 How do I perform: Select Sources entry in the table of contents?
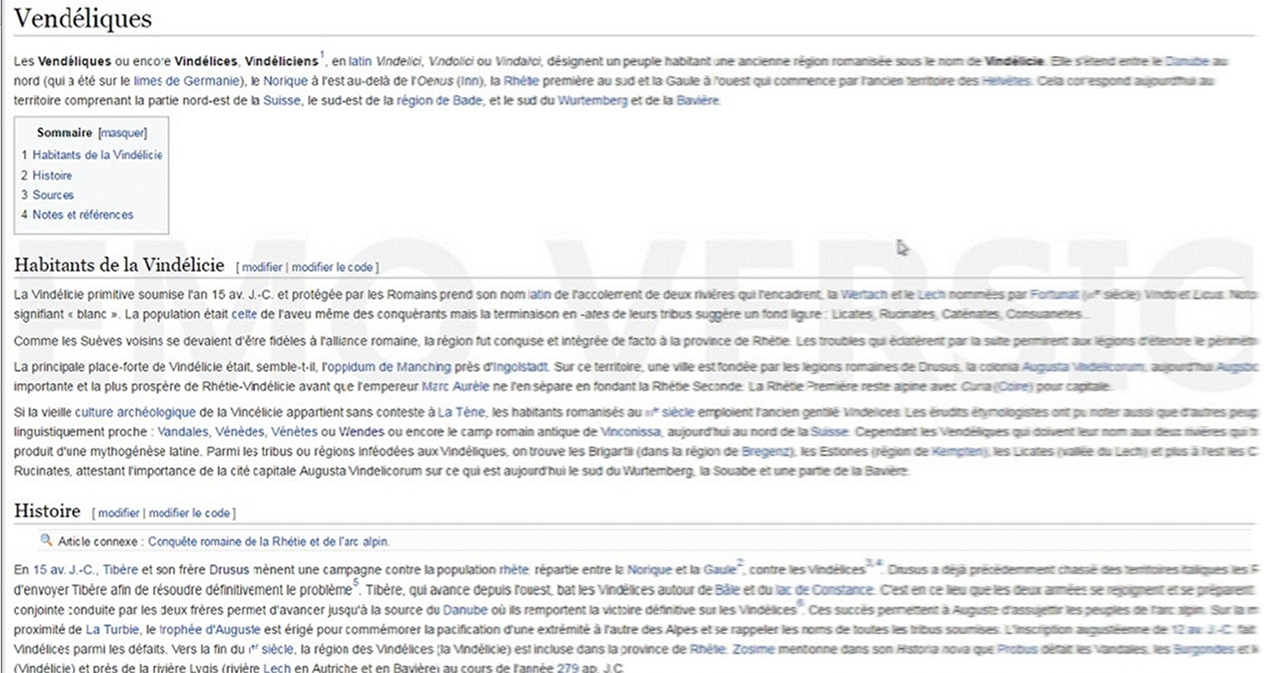tap(53, 195)
